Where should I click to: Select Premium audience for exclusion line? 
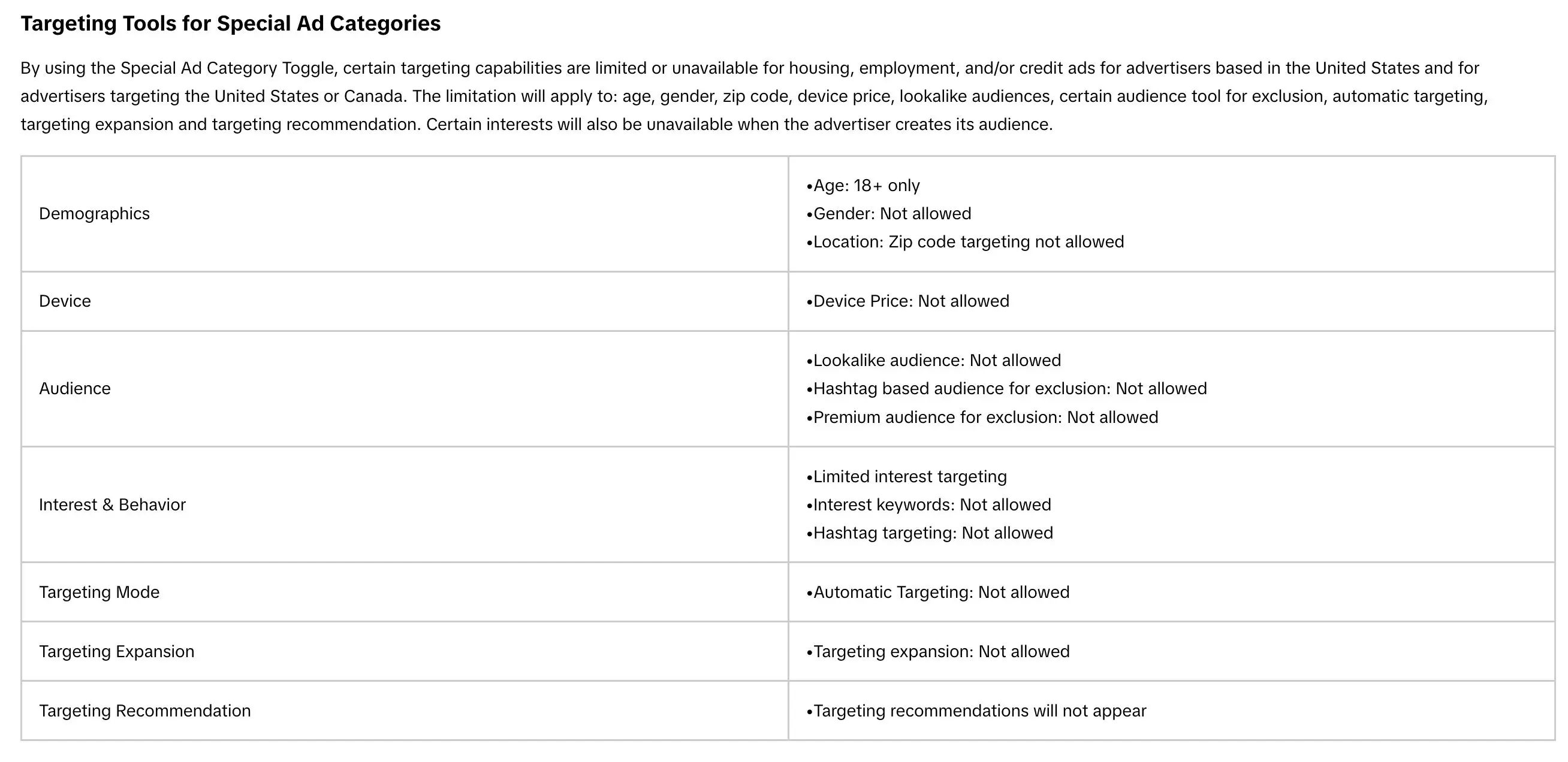click(x=982, y=417)
